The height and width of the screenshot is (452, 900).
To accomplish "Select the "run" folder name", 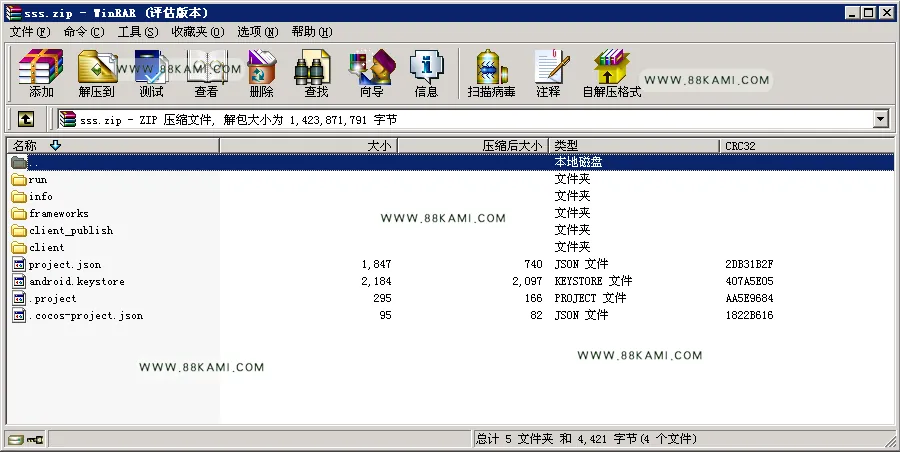I will click(x=38, y=180).
